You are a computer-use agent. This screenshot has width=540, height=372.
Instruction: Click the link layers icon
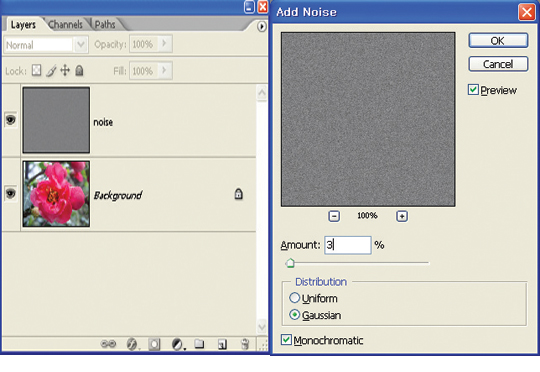tap(108, 344)
